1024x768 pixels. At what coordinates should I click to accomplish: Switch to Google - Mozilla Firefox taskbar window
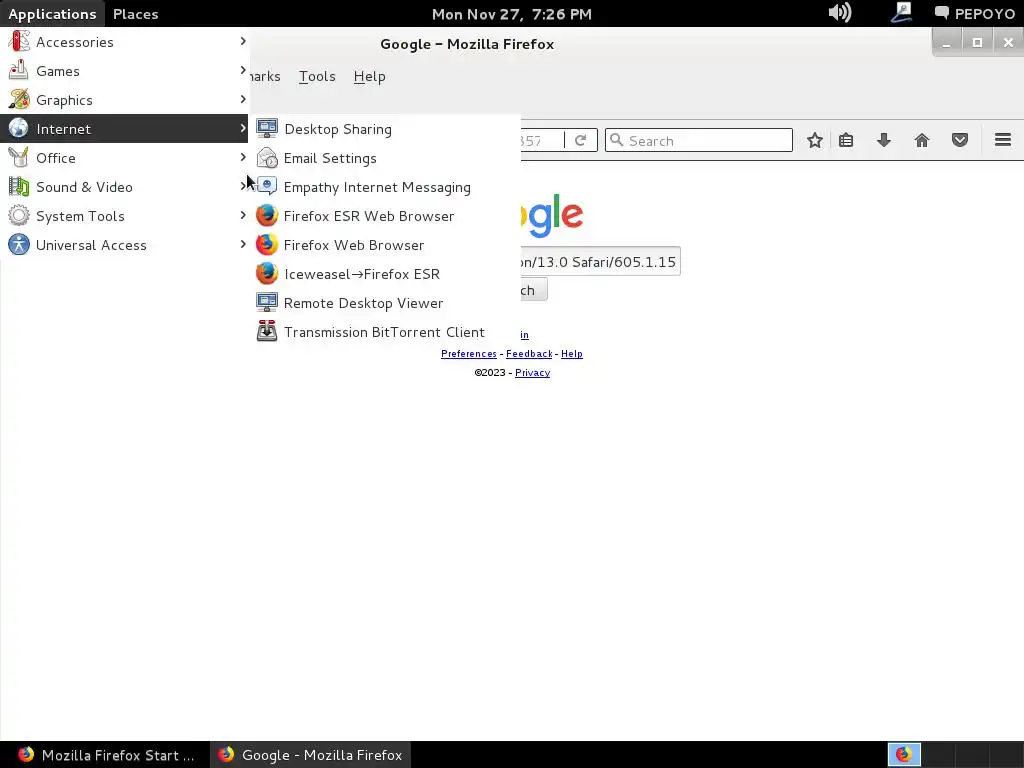311,755
